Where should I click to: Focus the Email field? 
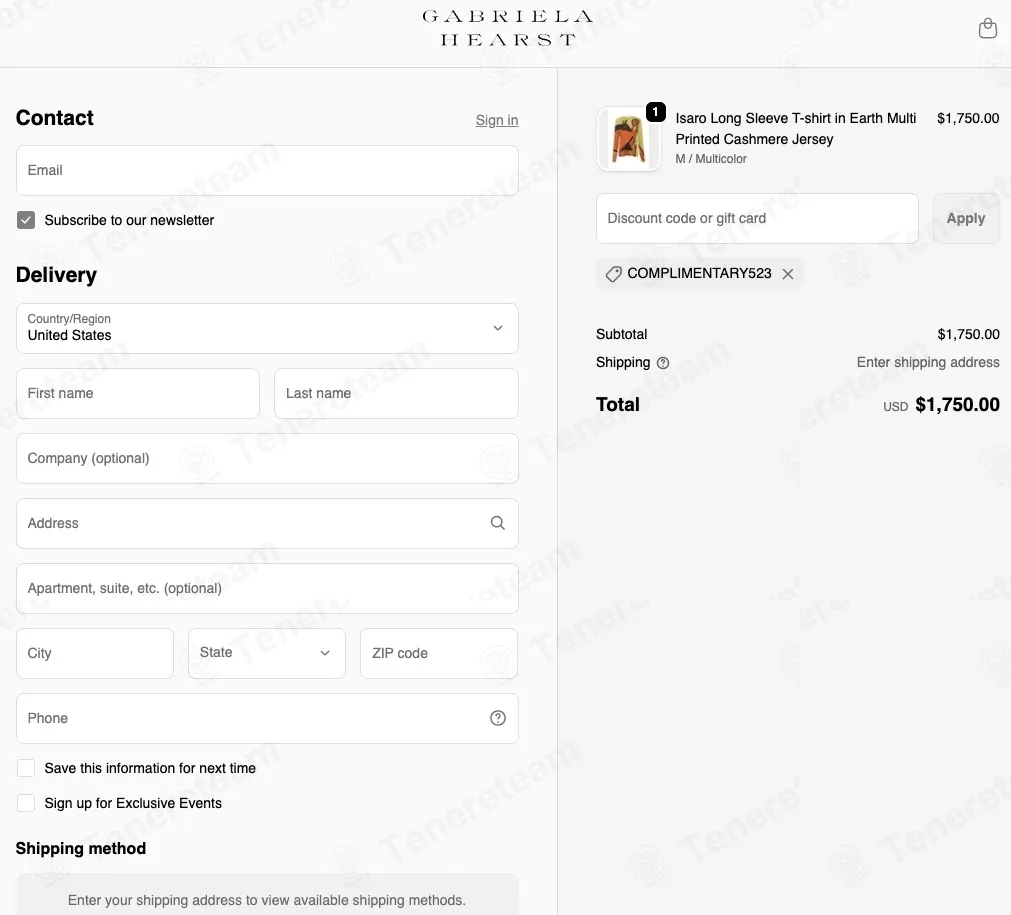tap(267, 170)
